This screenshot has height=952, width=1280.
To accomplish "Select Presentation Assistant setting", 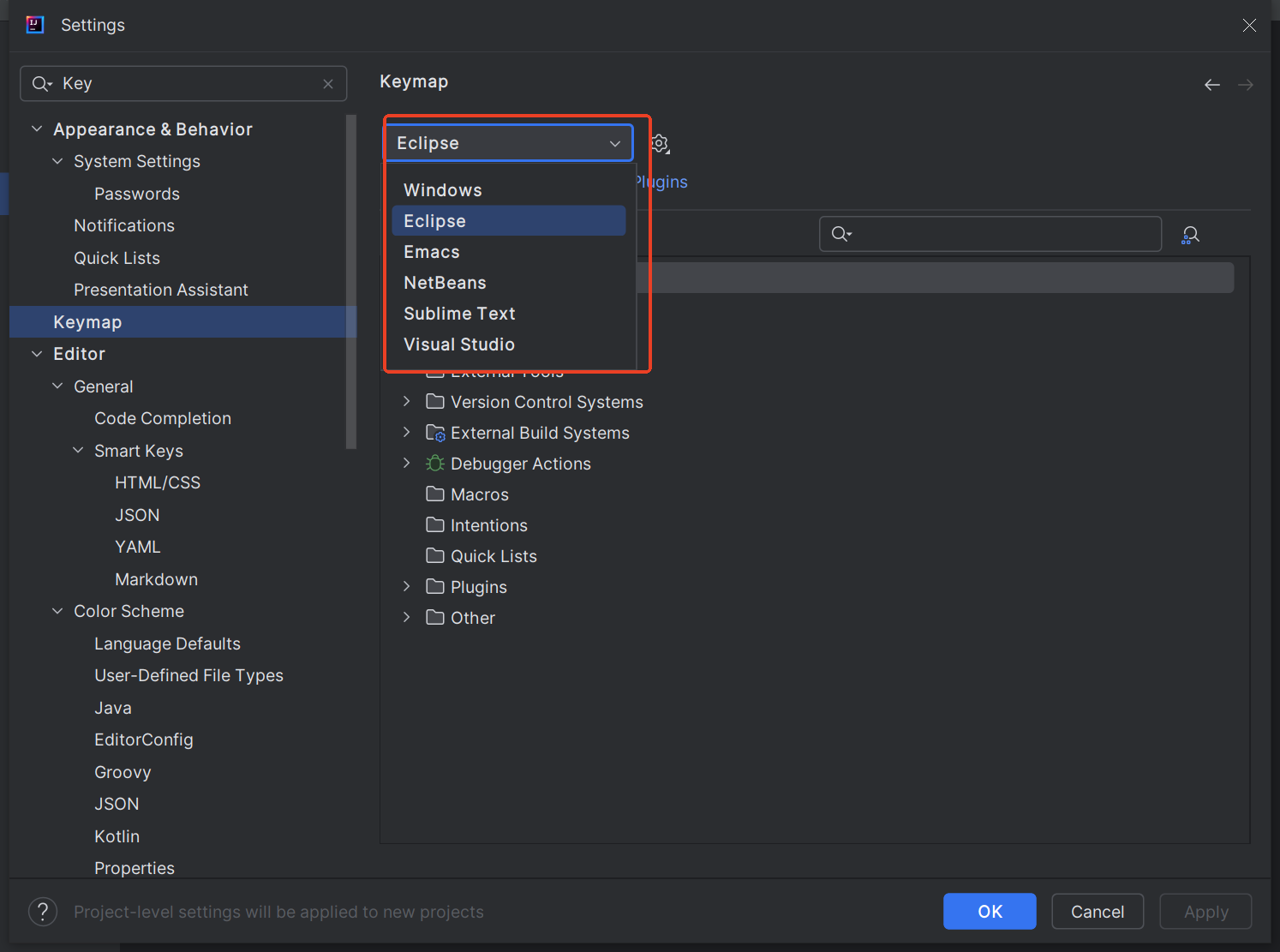I will pyautogui.click(x=161, y=290).
